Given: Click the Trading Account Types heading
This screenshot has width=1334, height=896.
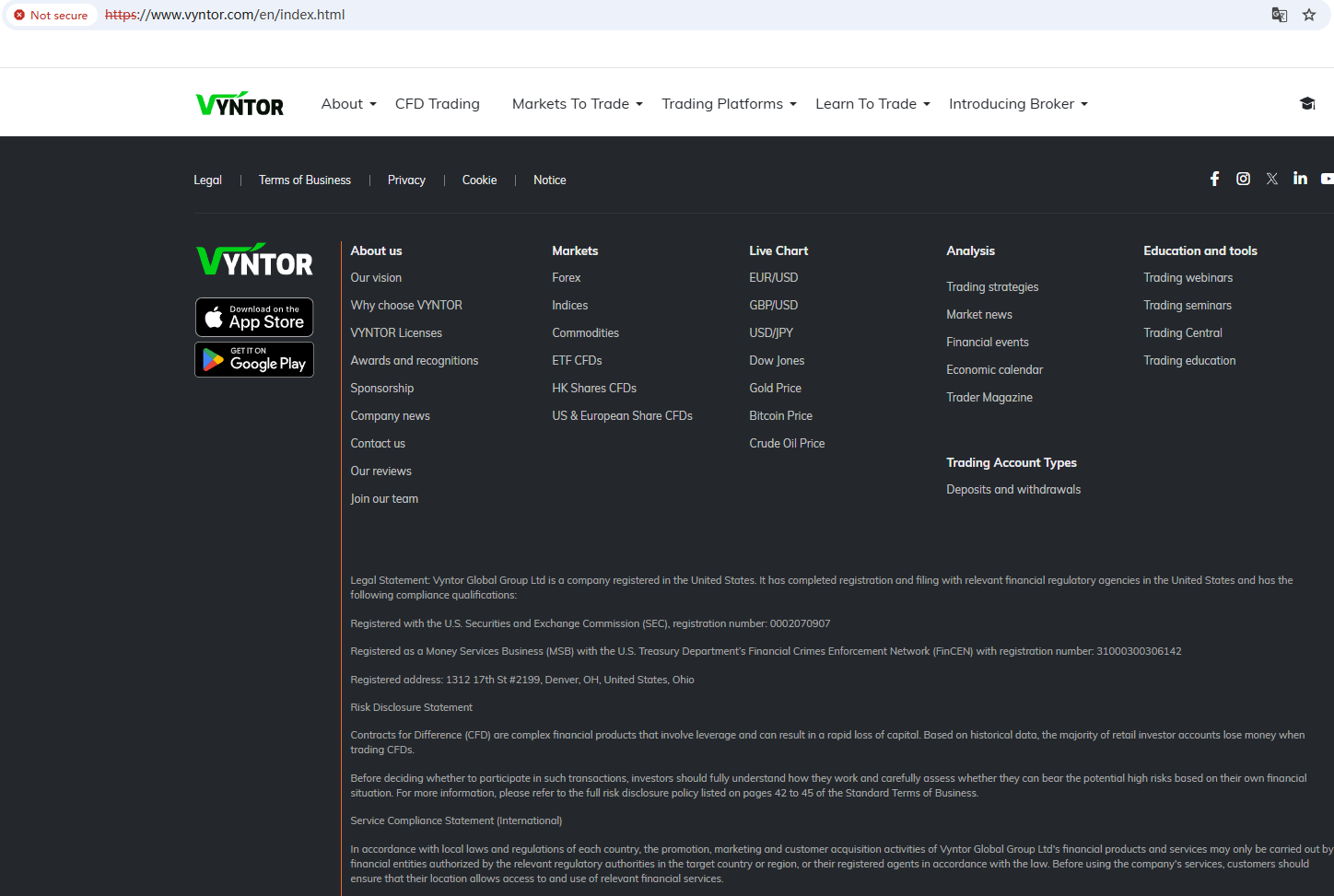Looking at the screenshot, I should click(x=1012, y=463).
